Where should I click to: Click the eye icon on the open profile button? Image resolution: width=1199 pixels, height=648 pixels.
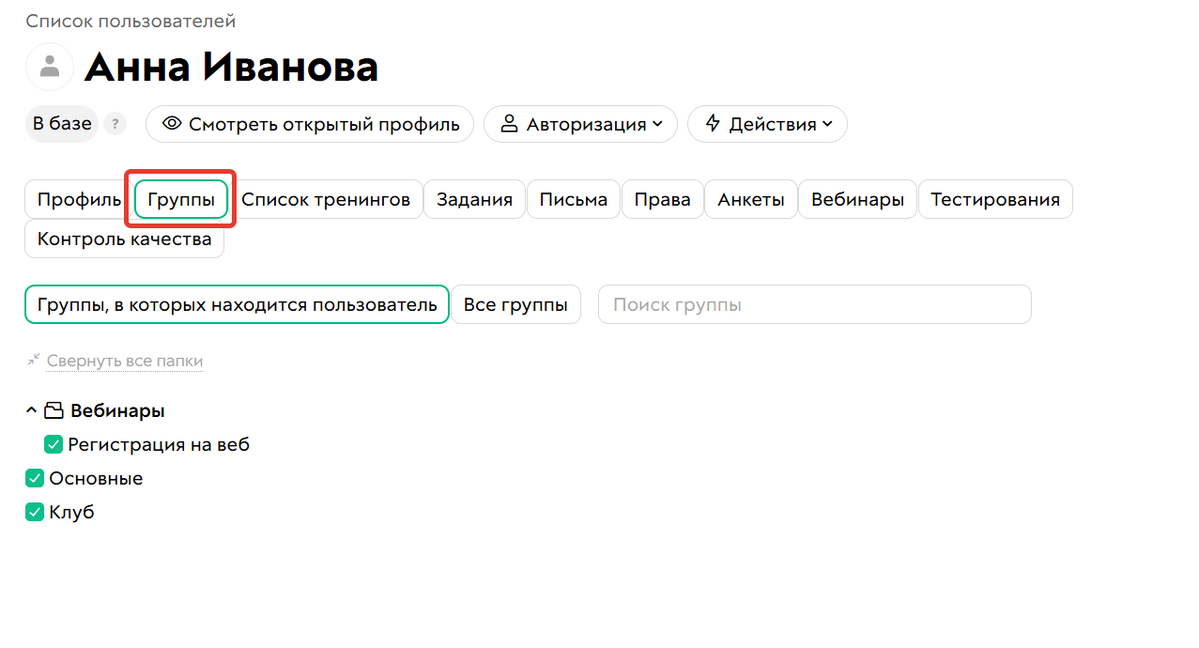(172, 124)
